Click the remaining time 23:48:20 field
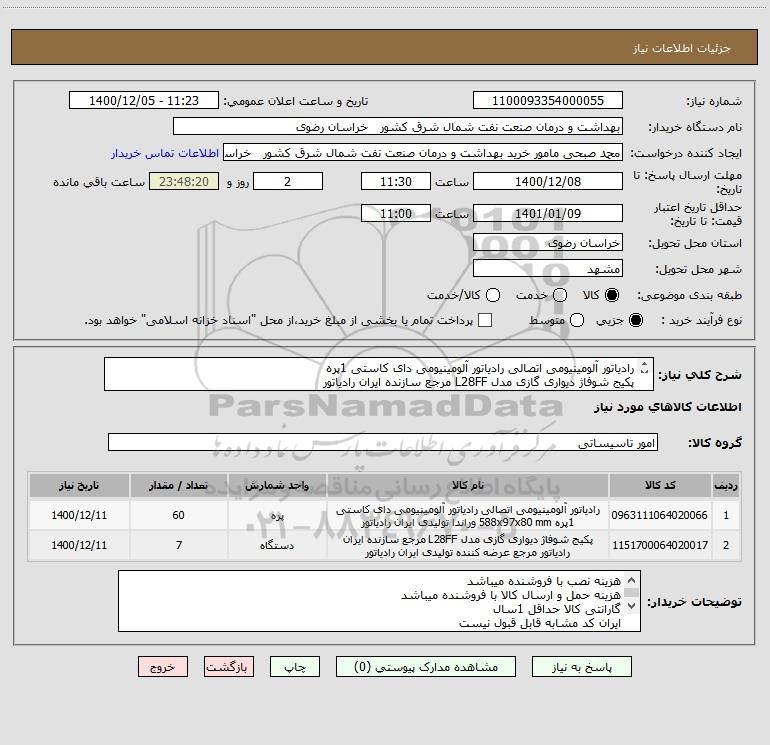The image size is (770, 745). [x=184, y=181]
